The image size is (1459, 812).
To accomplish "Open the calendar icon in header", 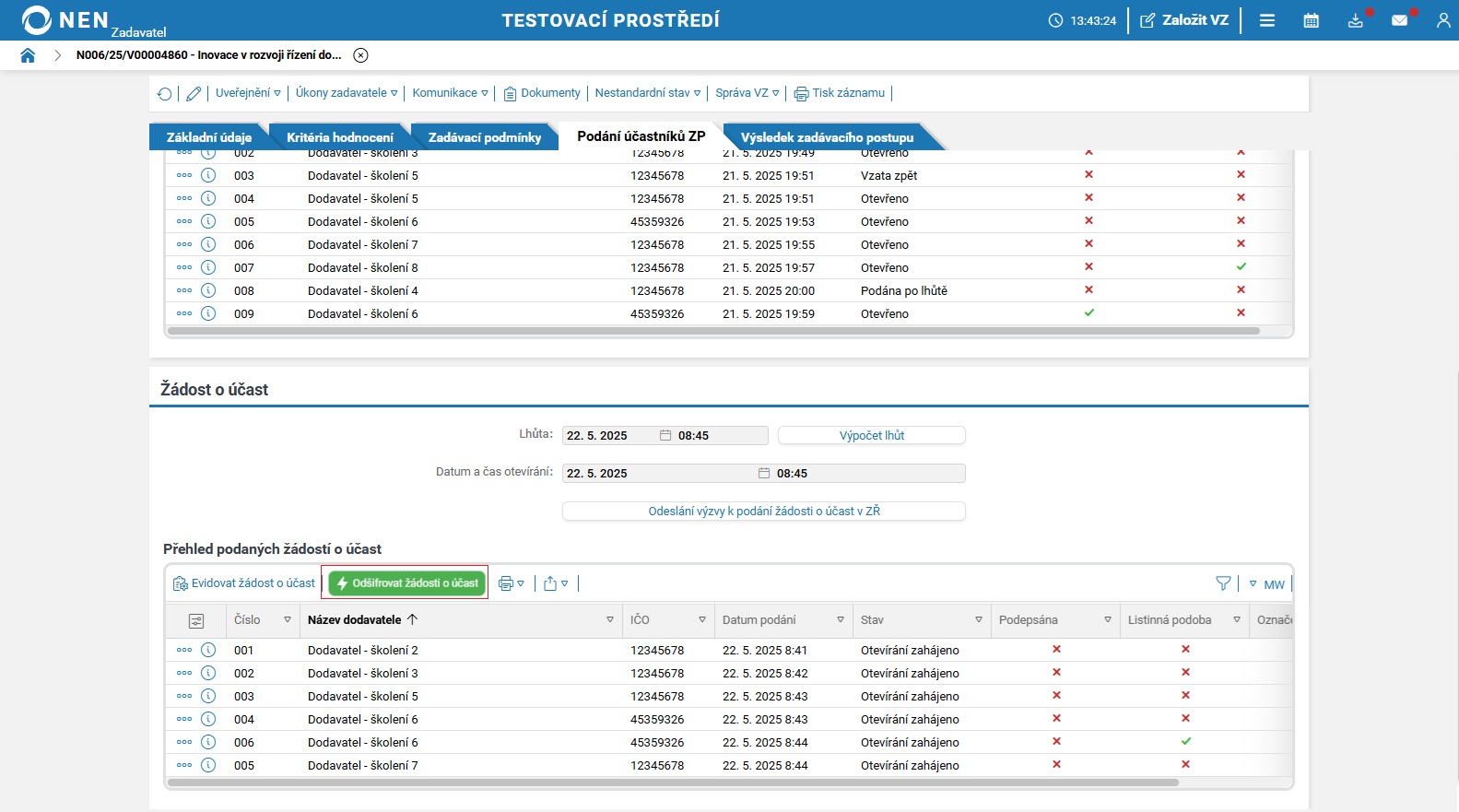I will click(1312, 20).
